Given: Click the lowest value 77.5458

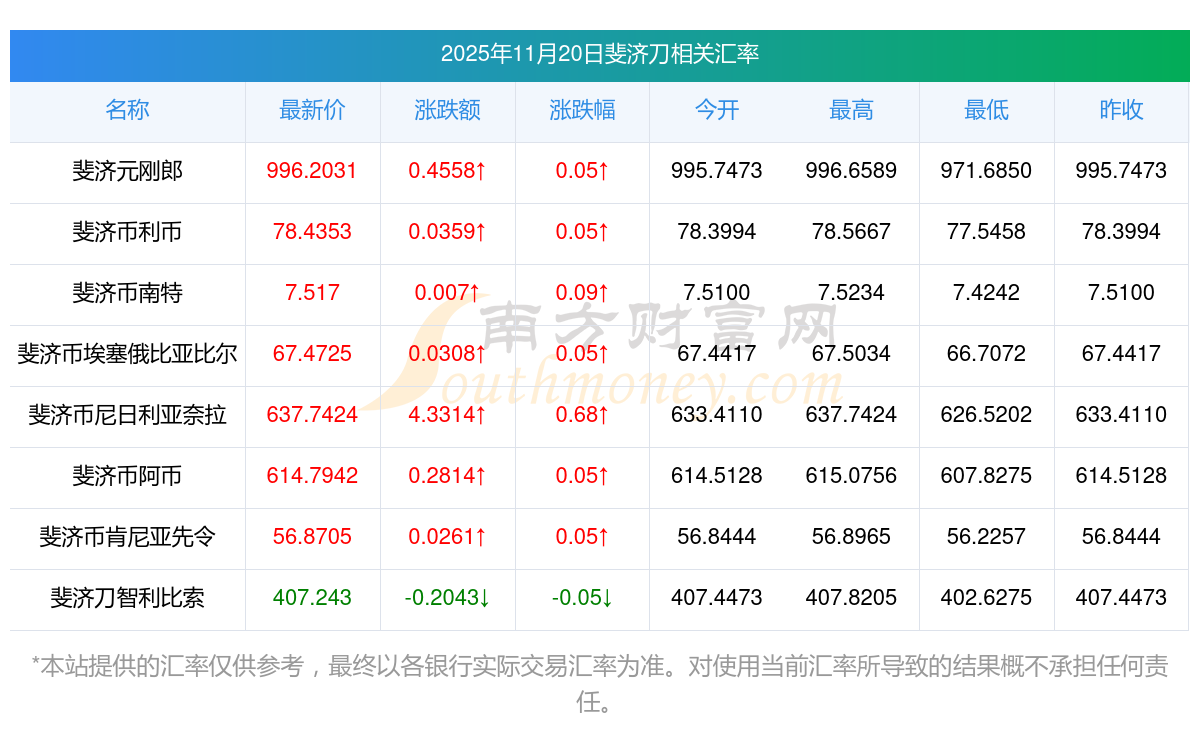Looking at the screenshot, I should click(986, 232).
